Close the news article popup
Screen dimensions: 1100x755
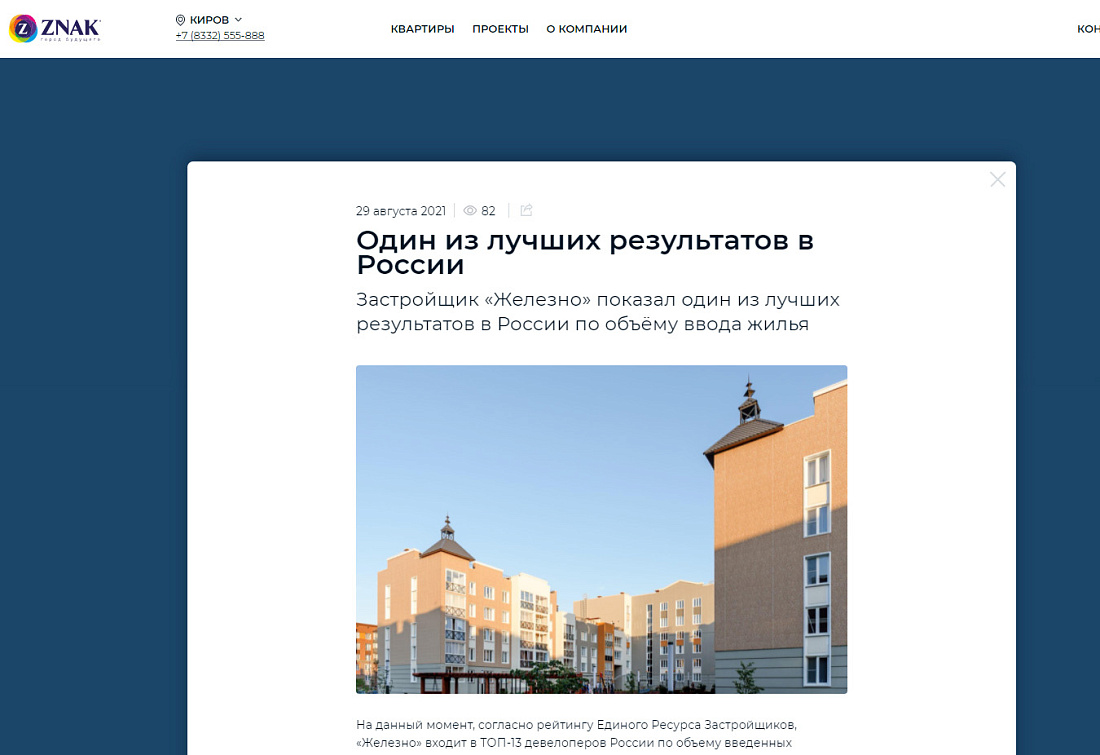(x=998, y=180)
